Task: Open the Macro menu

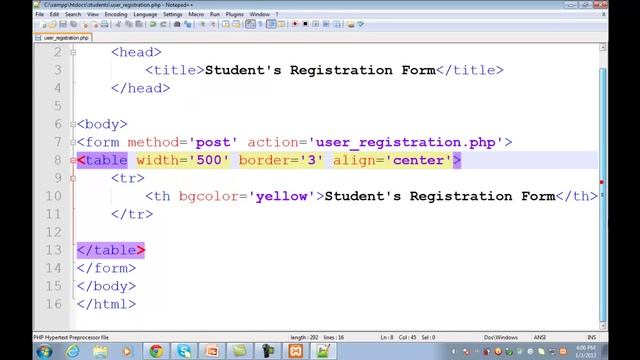Action: pos(196,14)
